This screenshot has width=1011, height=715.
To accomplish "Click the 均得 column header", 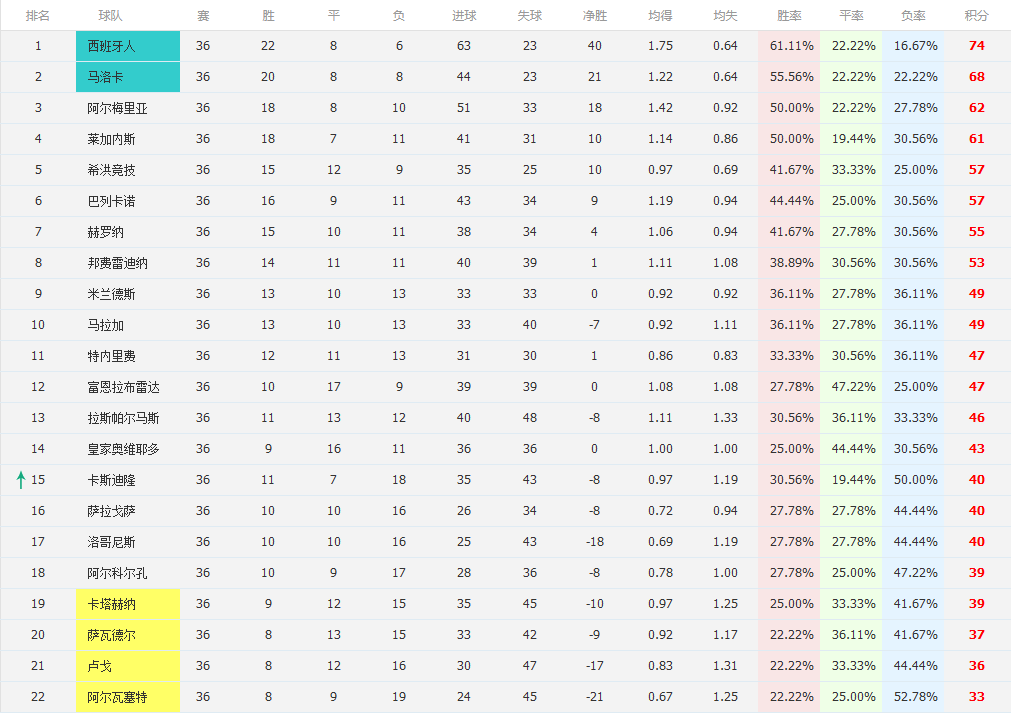I will [660, 16].
